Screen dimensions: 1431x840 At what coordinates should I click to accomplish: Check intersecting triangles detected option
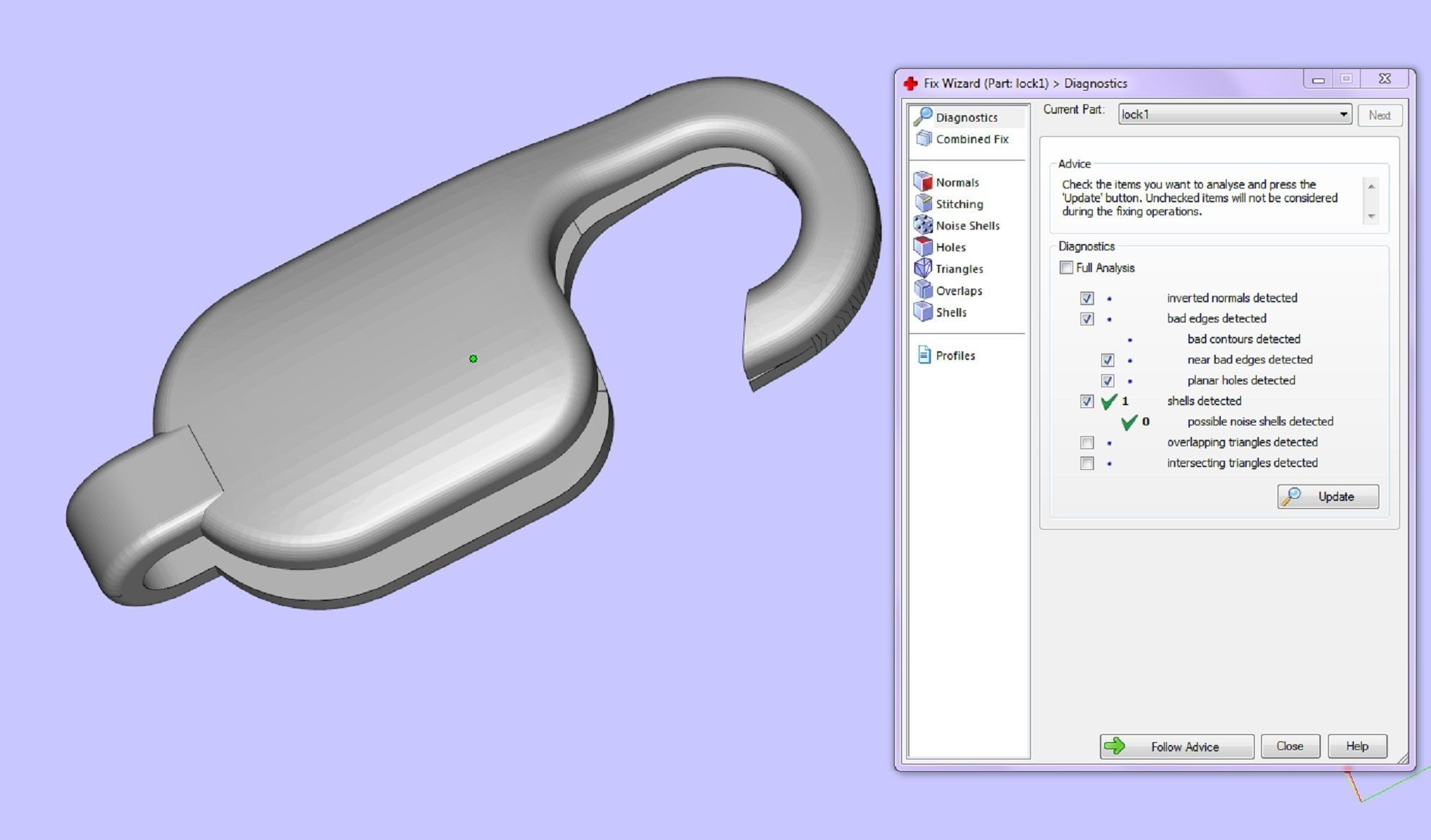coord(1087,464)
